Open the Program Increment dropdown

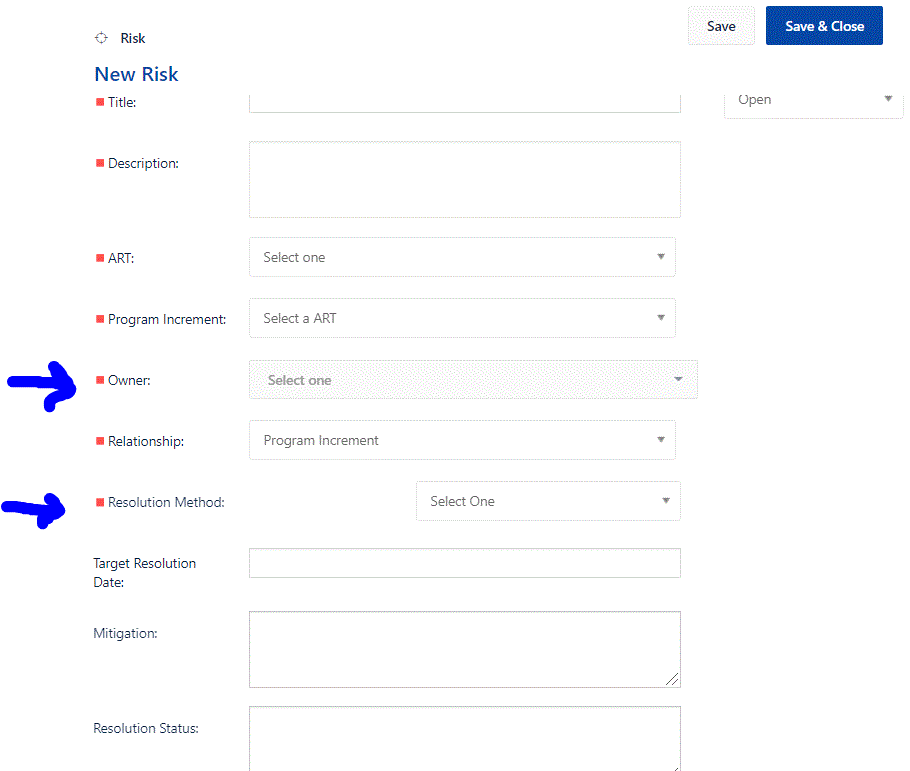coord(462,317)
